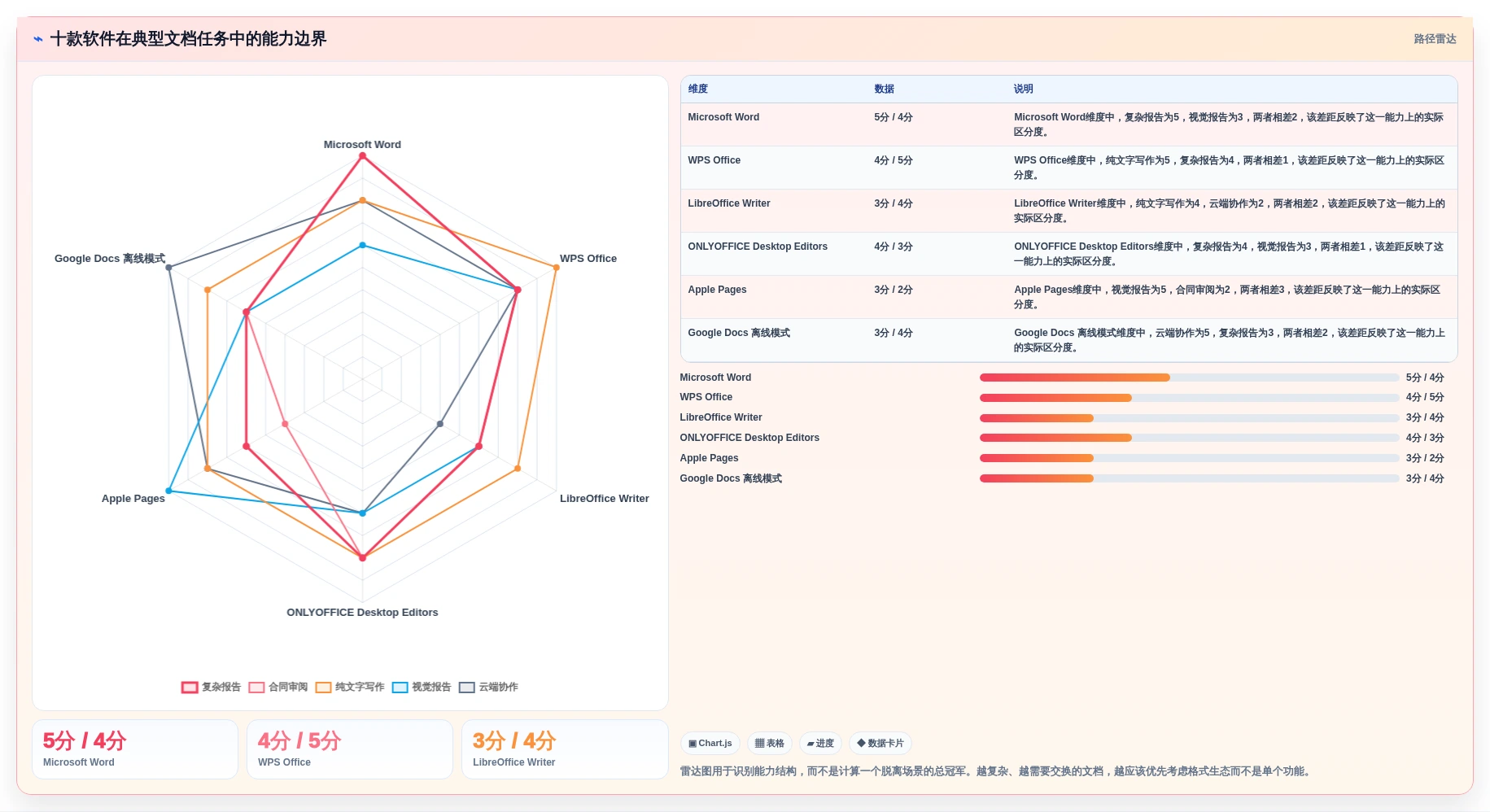Click the 路径雷达 label in the header
The height and width of the screenshot is (812, 1490).
(1435, 39)
